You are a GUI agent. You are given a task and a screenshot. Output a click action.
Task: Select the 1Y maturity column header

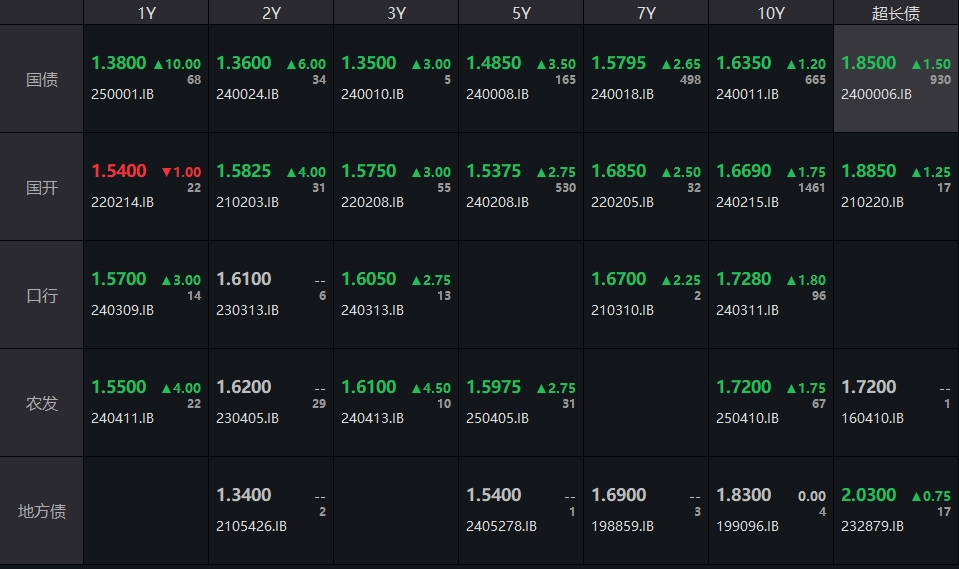point(146,13)
